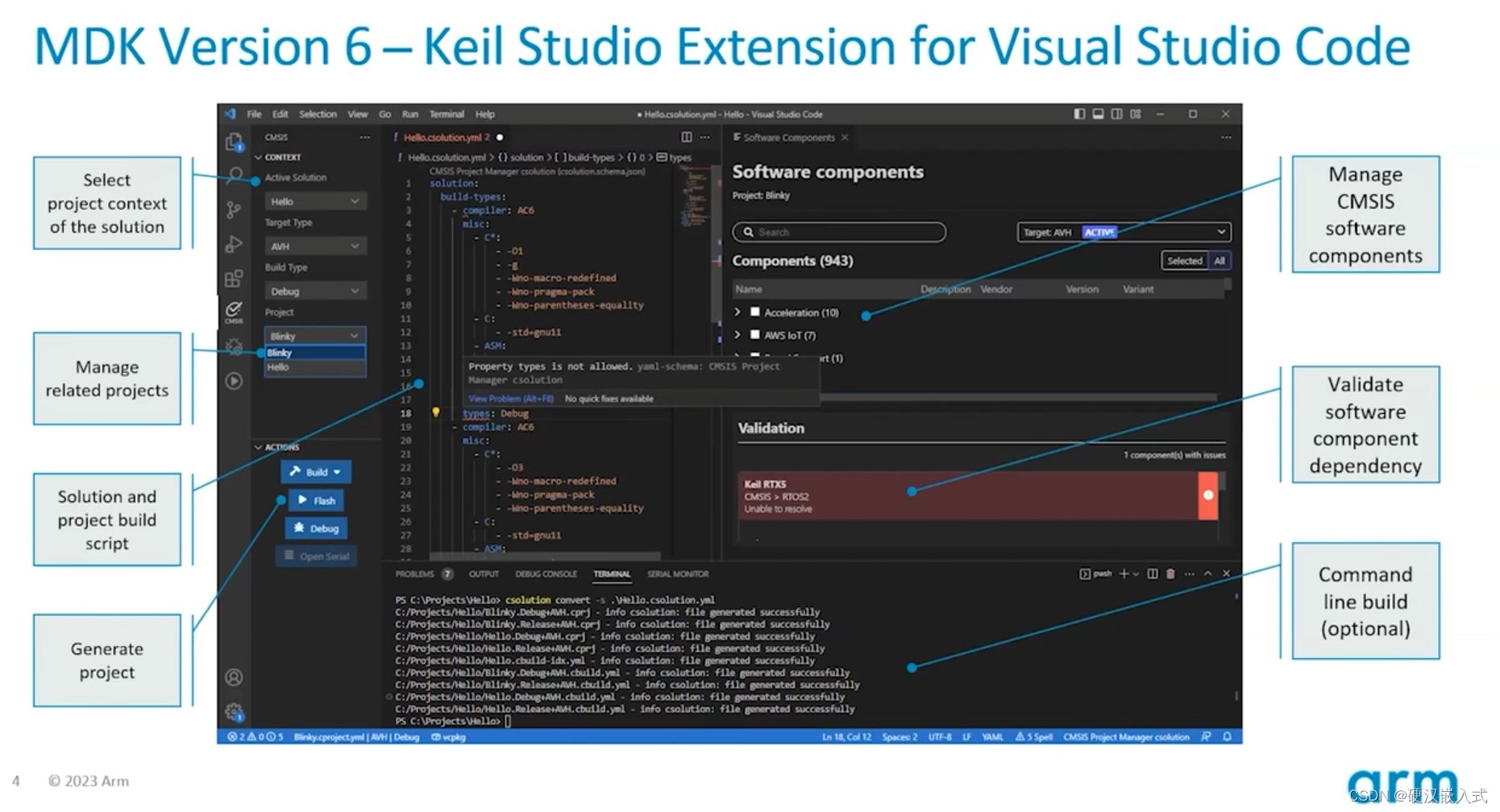Click View Problem (Alt+F8) link
1500x812 pixels.
point(511,399)
